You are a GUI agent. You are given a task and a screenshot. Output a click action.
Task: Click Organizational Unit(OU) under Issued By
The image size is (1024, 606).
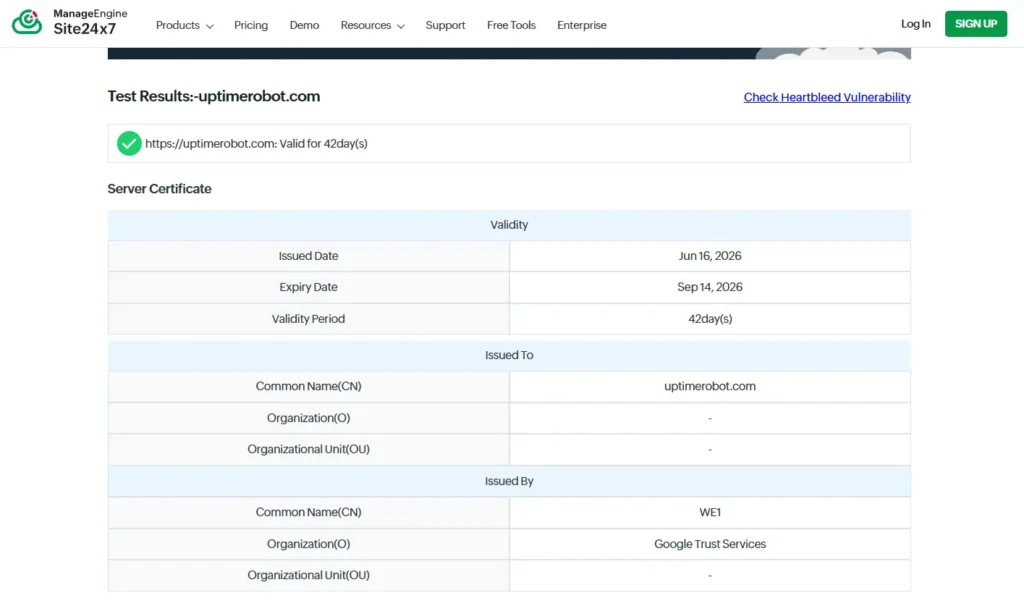pos(308,575)
